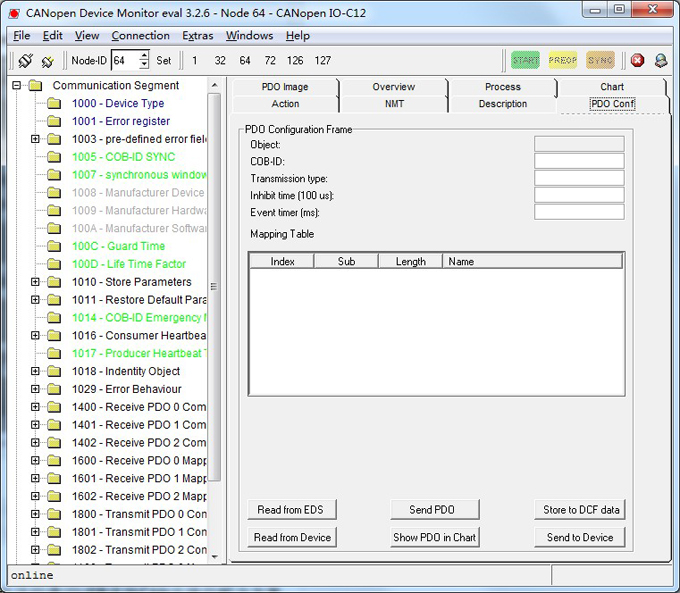Viewport: 680px width, 593px height.
Task: Open the Windows menu
Action: pyautogui.click(x=249, y=36)
